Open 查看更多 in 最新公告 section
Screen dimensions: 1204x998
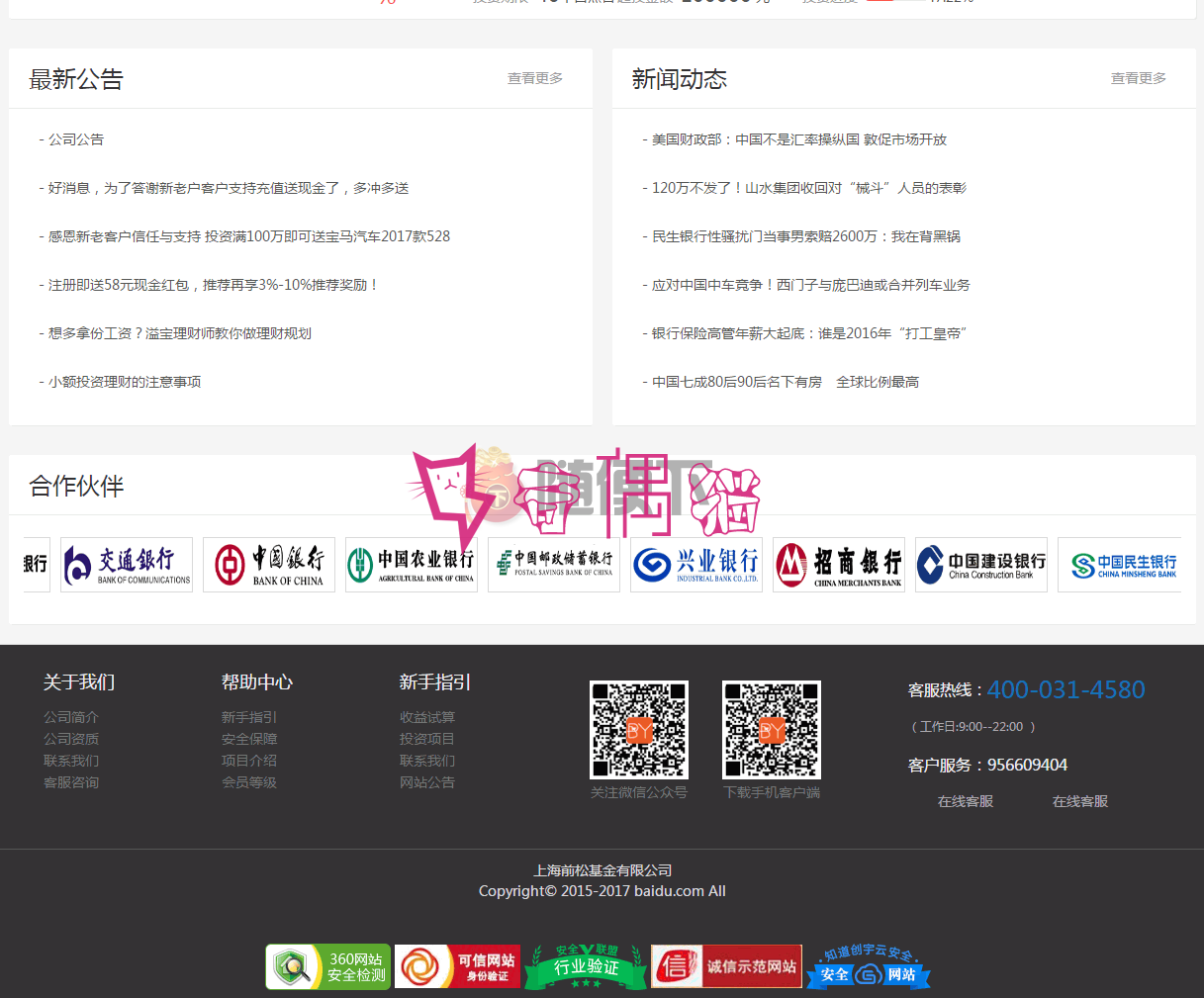(535, 78)
